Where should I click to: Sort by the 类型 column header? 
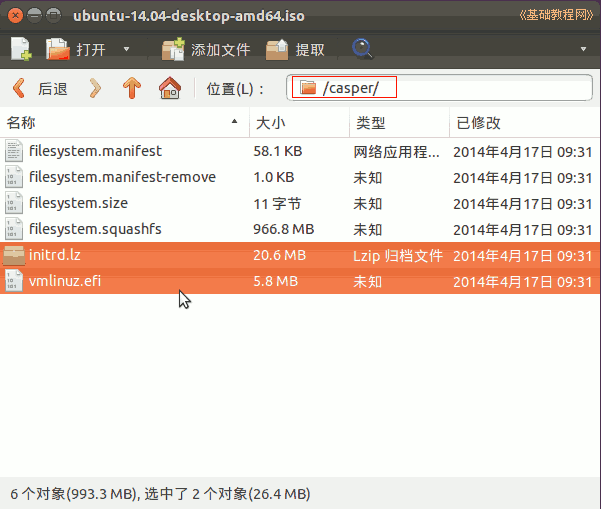(399, 123)
